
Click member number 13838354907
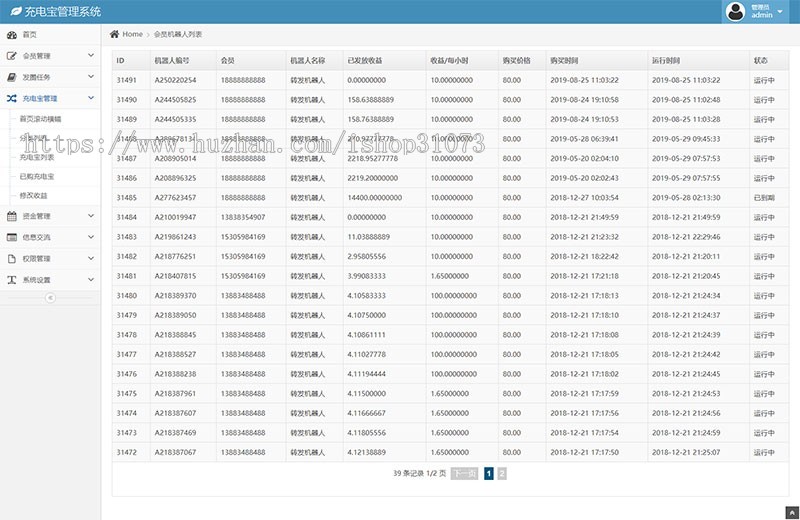[243, 217]
